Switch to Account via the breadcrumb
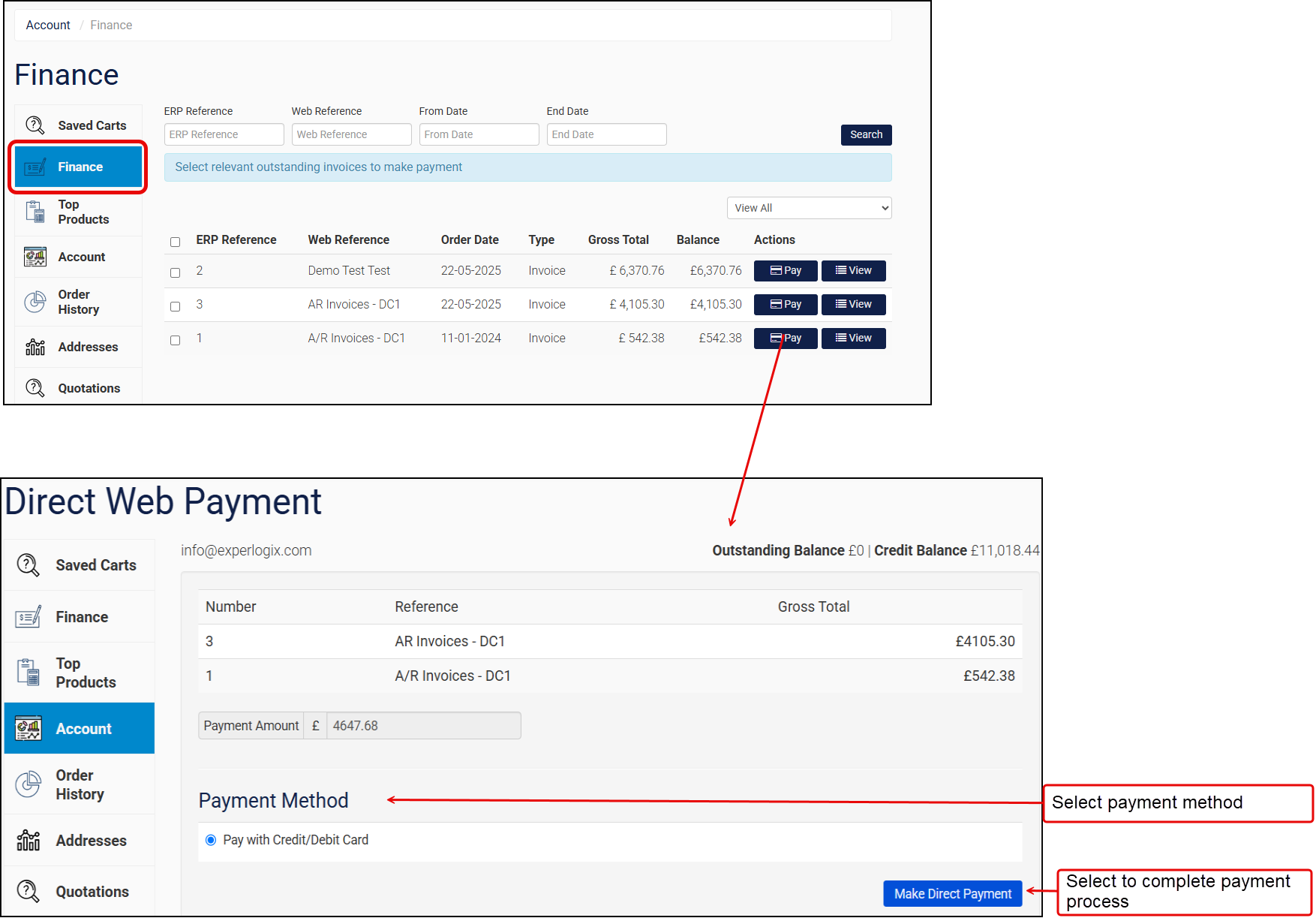Viewport: 1316px width, 918px height. coord(47,25)
